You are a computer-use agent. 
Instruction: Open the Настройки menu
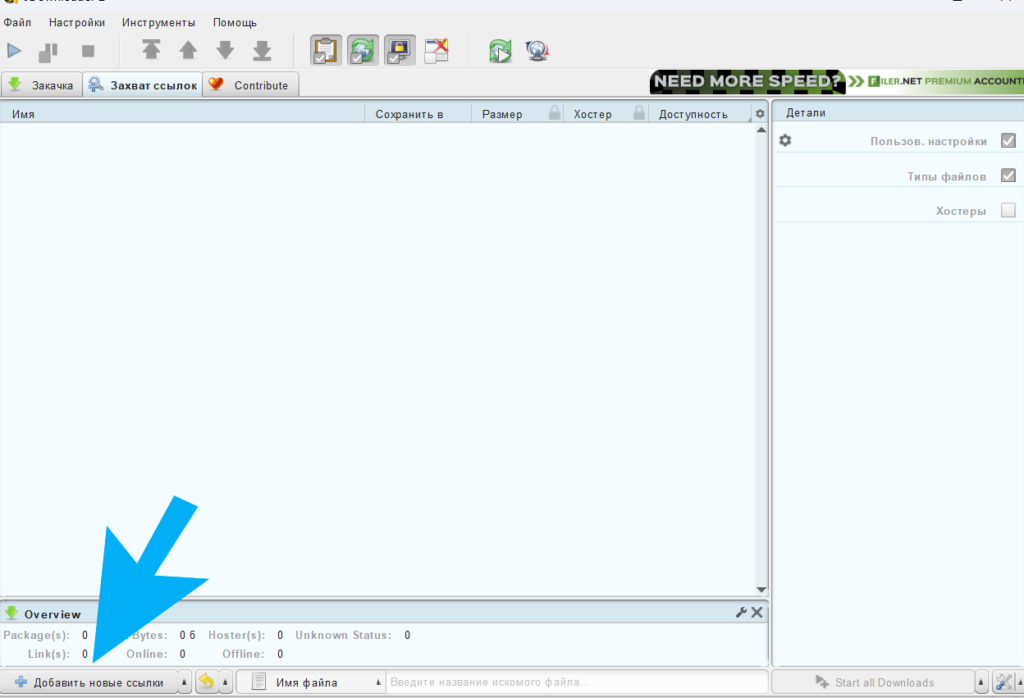coord(77,22)
